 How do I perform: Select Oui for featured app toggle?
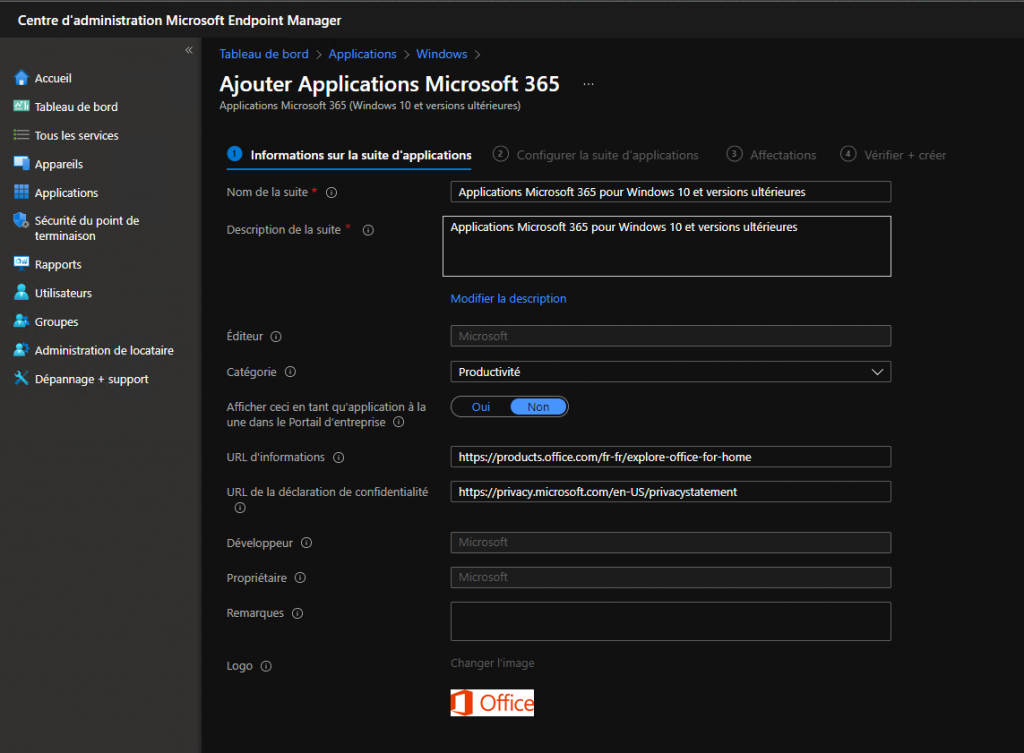coord(481,407)
